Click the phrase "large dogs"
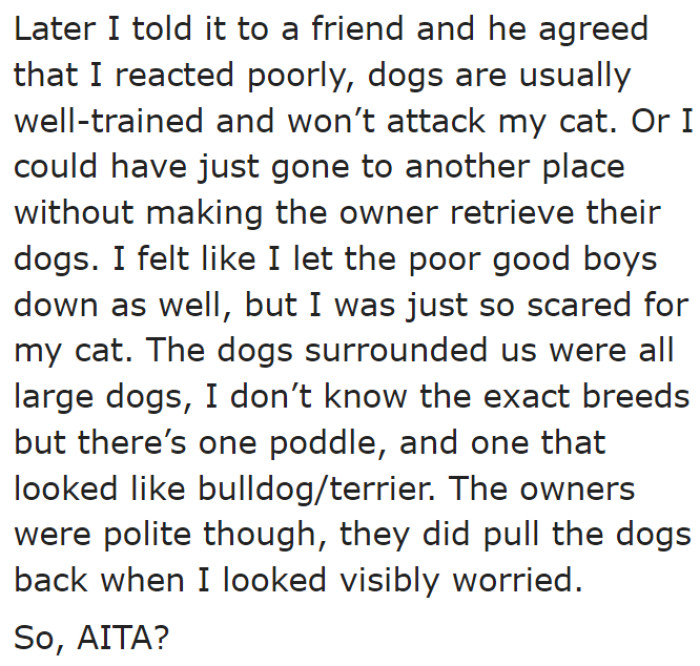The width and height of the screenshot is (700, 666). (97, 396)
